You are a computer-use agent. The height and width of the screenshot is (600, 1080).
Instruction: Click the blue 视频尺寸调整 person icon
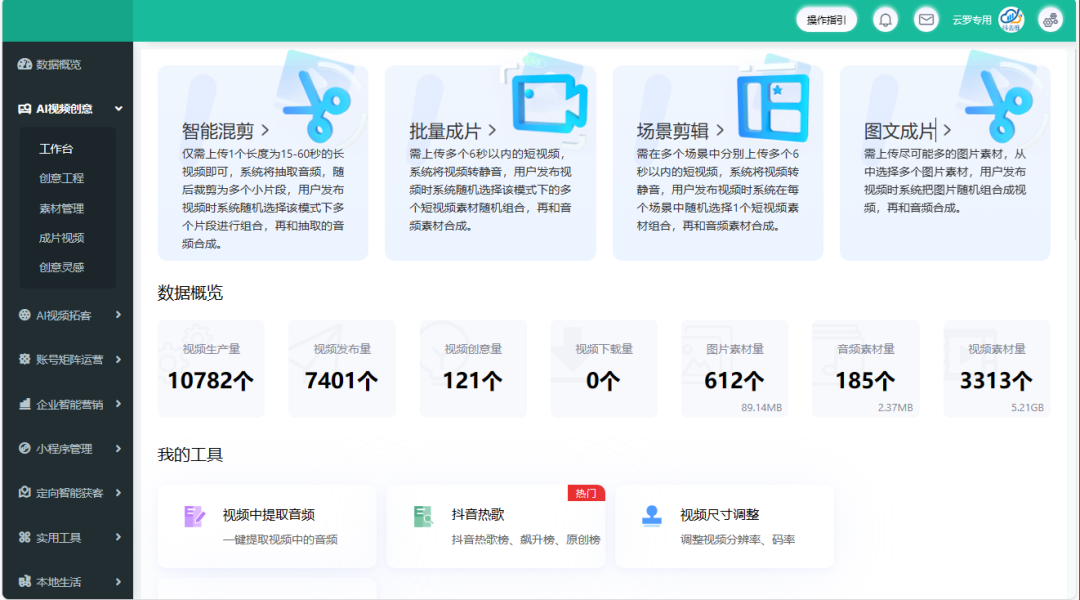652,516
